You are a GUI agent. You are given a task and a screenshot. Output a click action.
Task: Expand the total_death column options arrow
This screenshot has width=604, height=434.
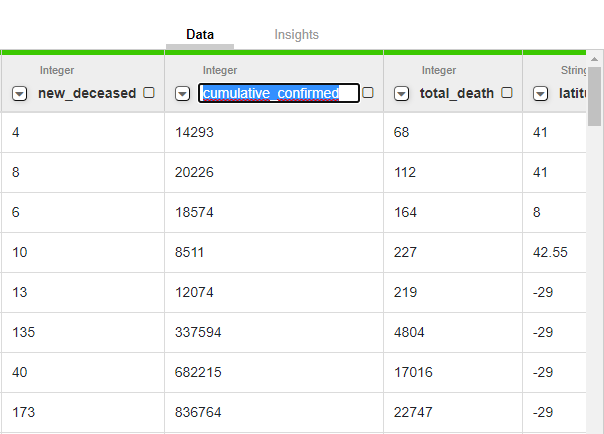(x=402, y=93)
